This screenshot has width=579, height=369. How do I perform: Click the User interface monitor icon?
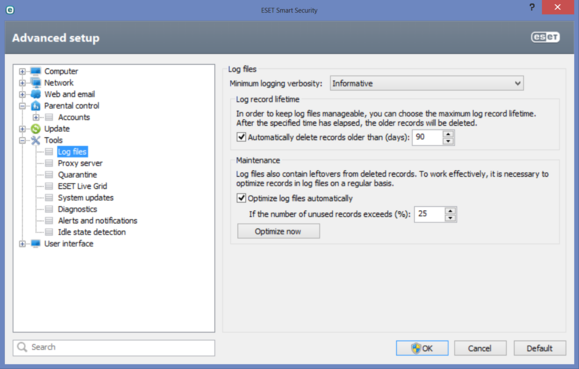35,243
